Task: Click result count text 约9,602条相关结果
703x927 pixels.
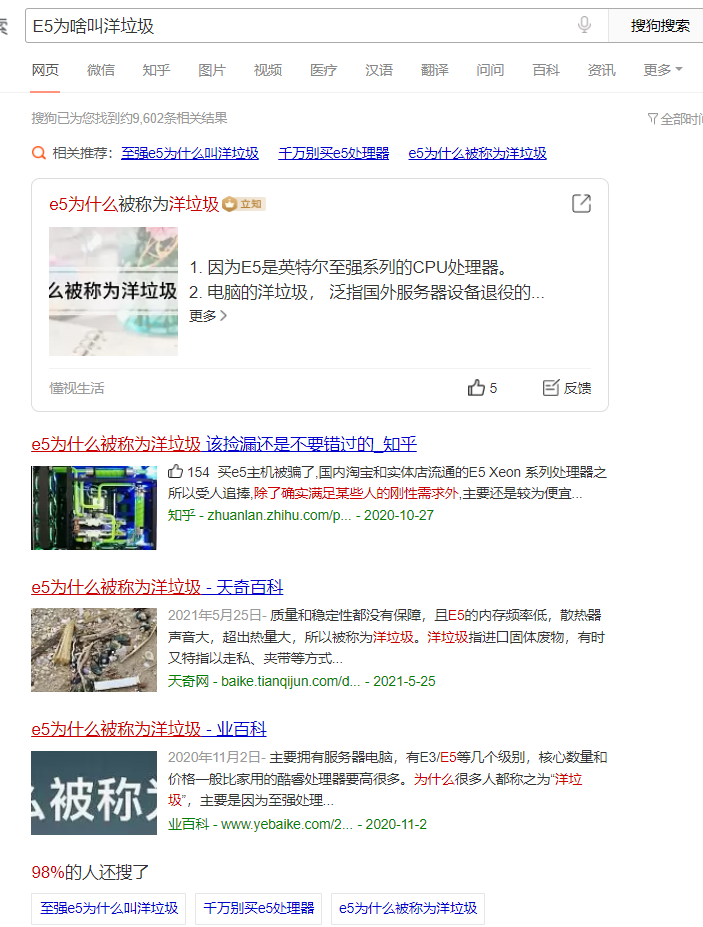Action: click(173, 118)
